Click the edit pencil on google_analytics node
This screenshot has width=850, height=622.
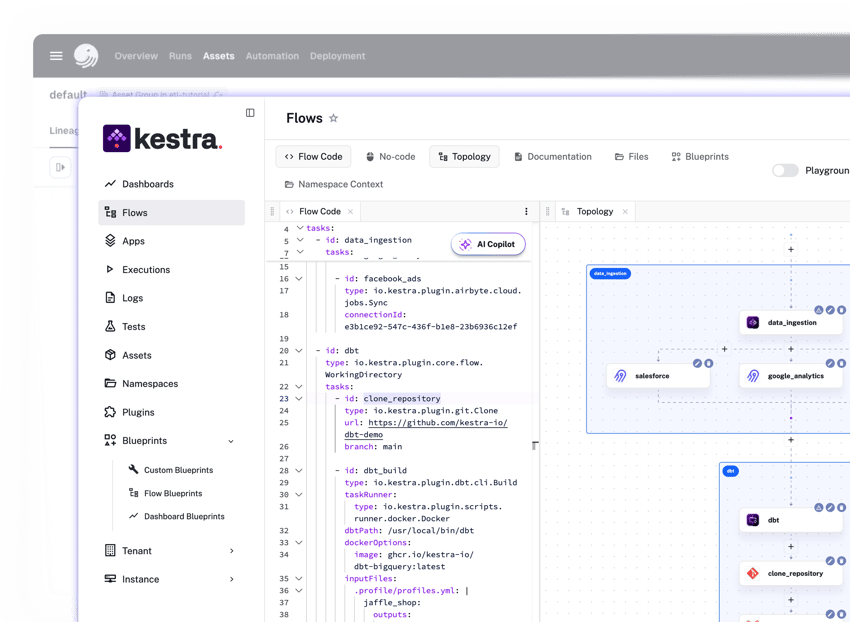[x=829, y=363]
